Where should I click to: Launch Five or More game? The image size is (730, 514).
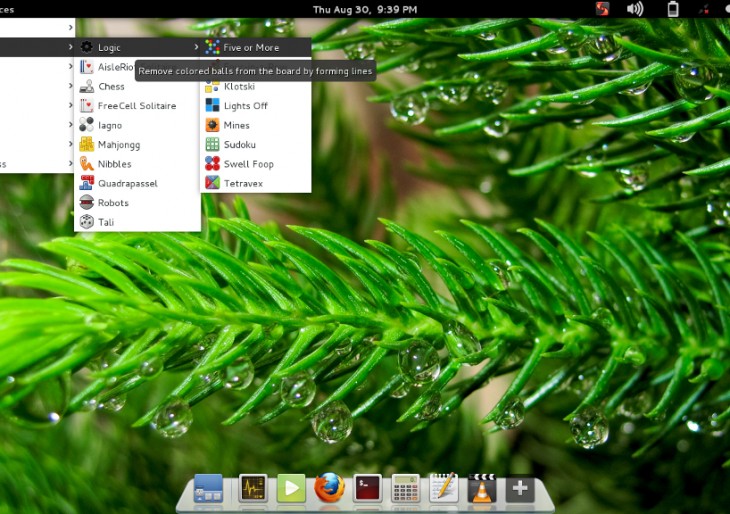(250, 47)
